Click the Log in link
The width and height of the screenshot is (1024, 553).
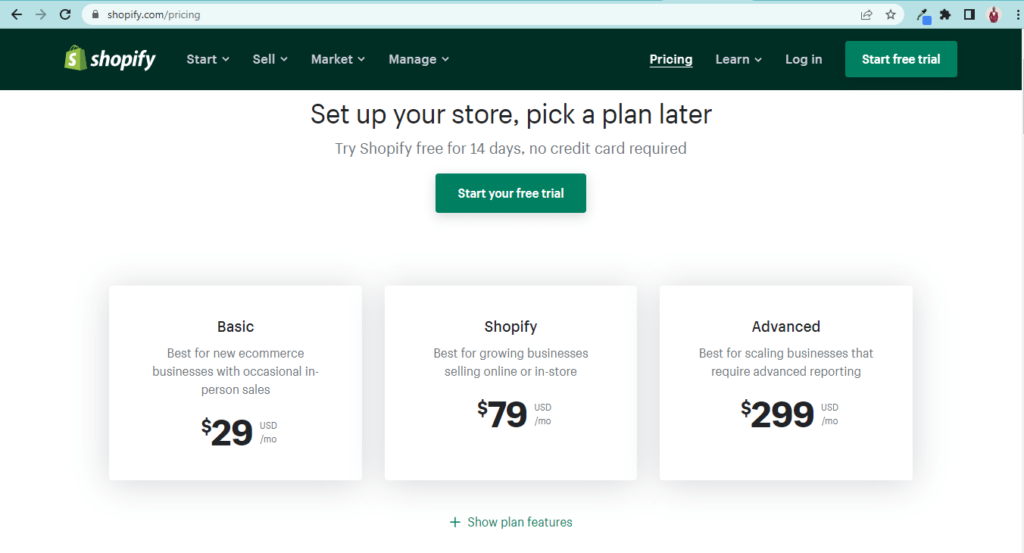pos(803,59)
